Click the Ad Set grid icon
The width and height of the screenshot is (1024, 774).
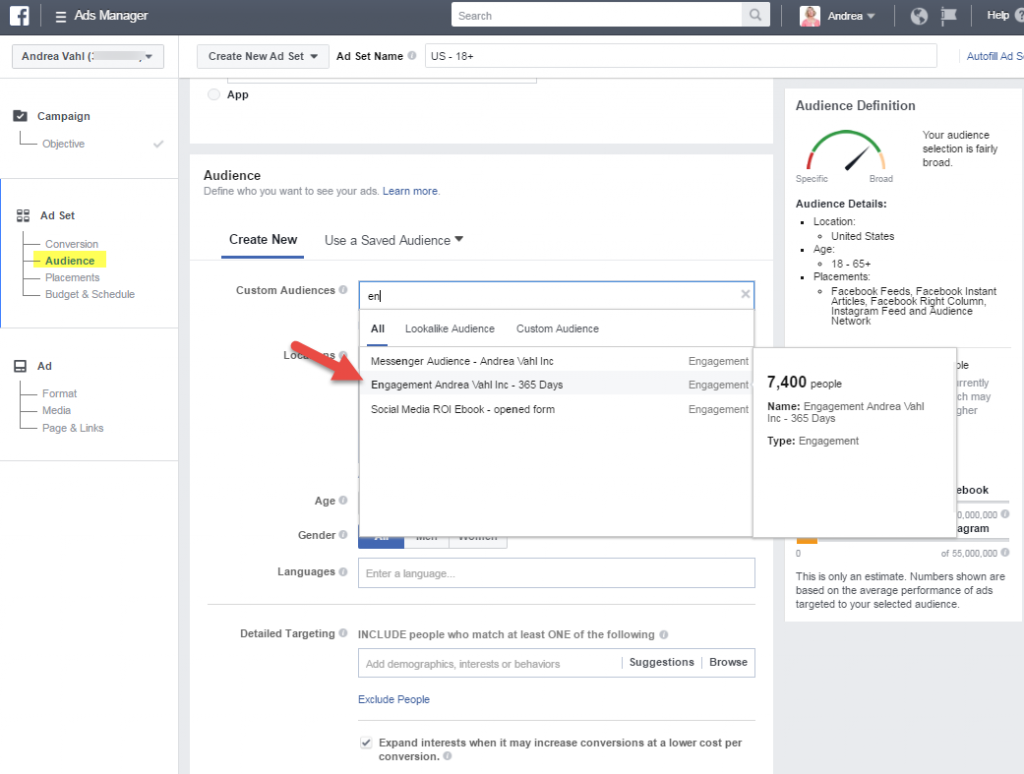tap(23, 215)
